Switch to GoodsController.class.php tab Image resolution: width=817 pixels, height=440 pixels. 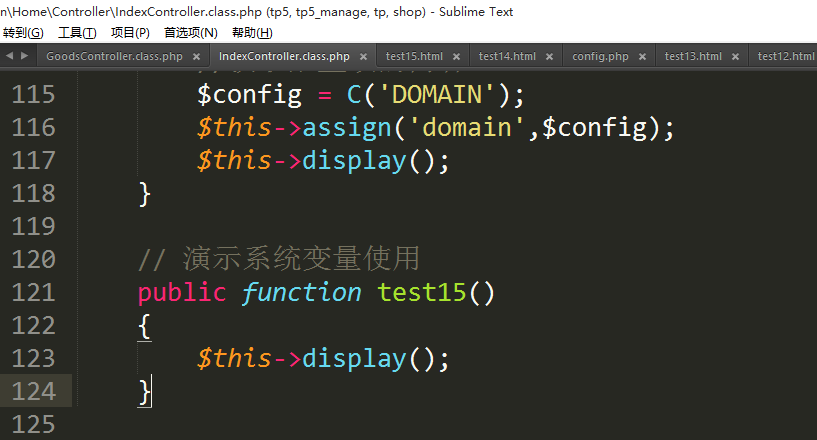tap(114, 56)
